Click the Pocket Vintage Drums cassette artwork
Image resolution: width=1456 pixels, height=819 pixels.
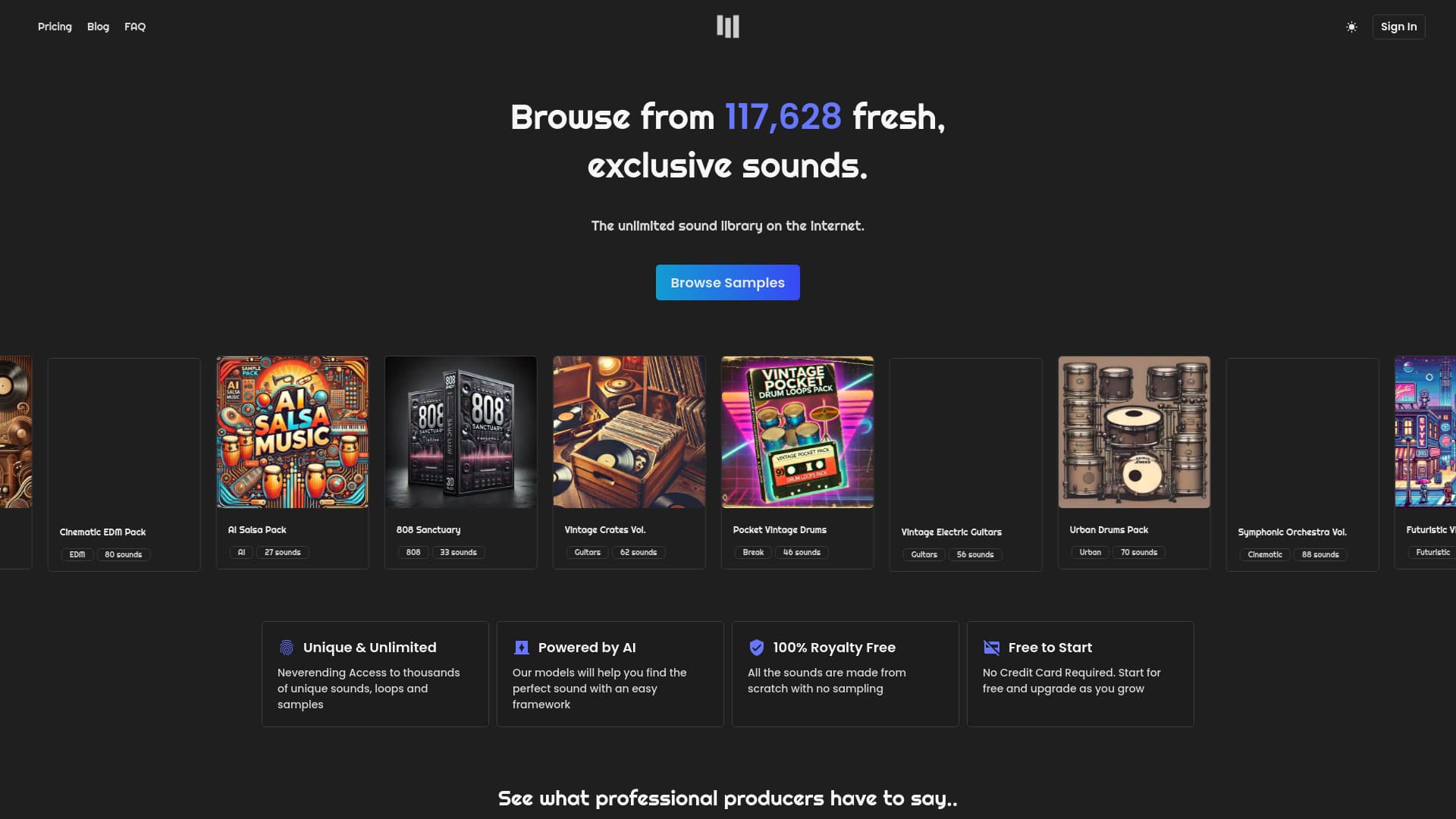(x=798, y=432)
